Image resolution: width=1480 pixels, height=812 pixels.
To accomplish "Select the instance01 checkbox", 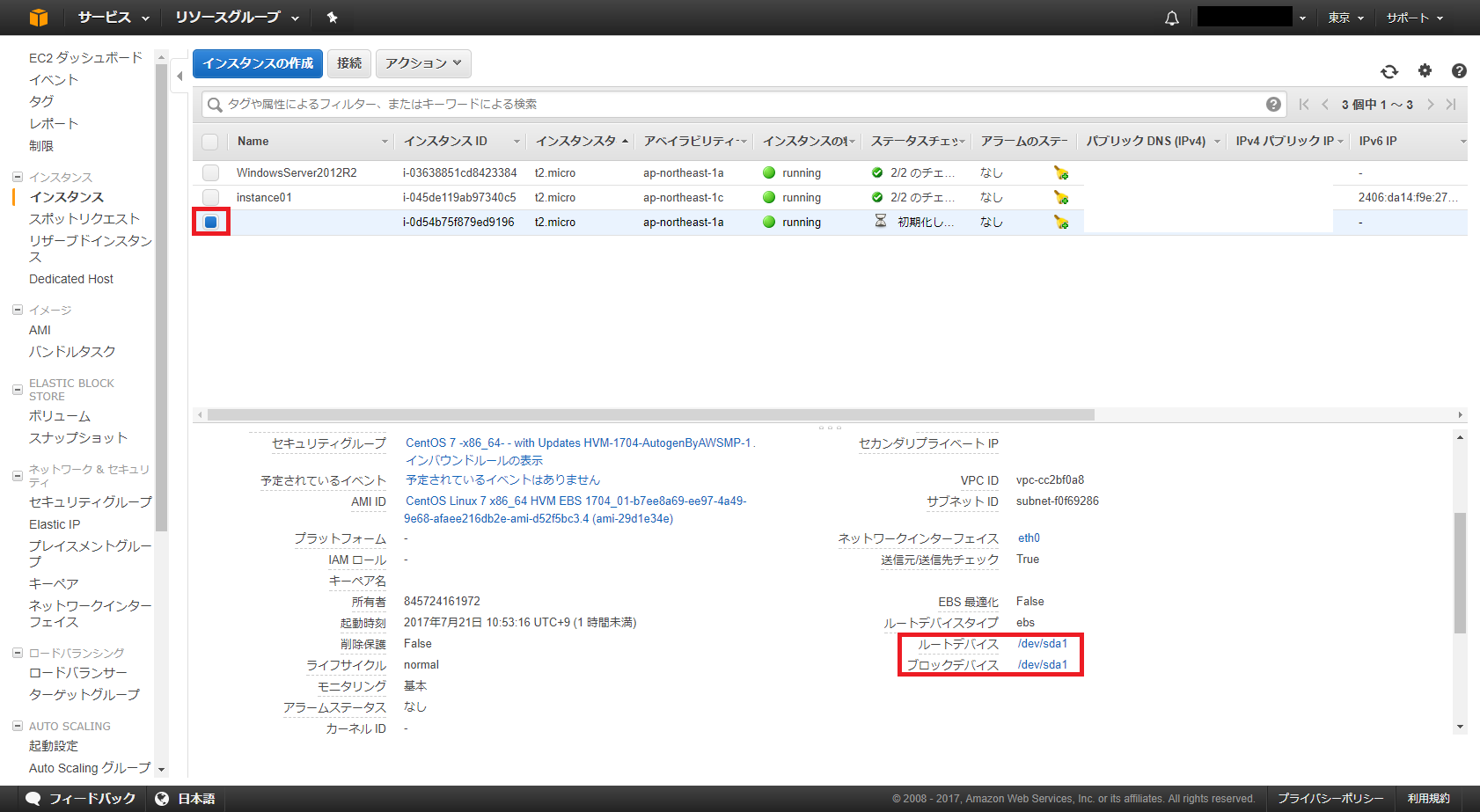I will [210, 197].
